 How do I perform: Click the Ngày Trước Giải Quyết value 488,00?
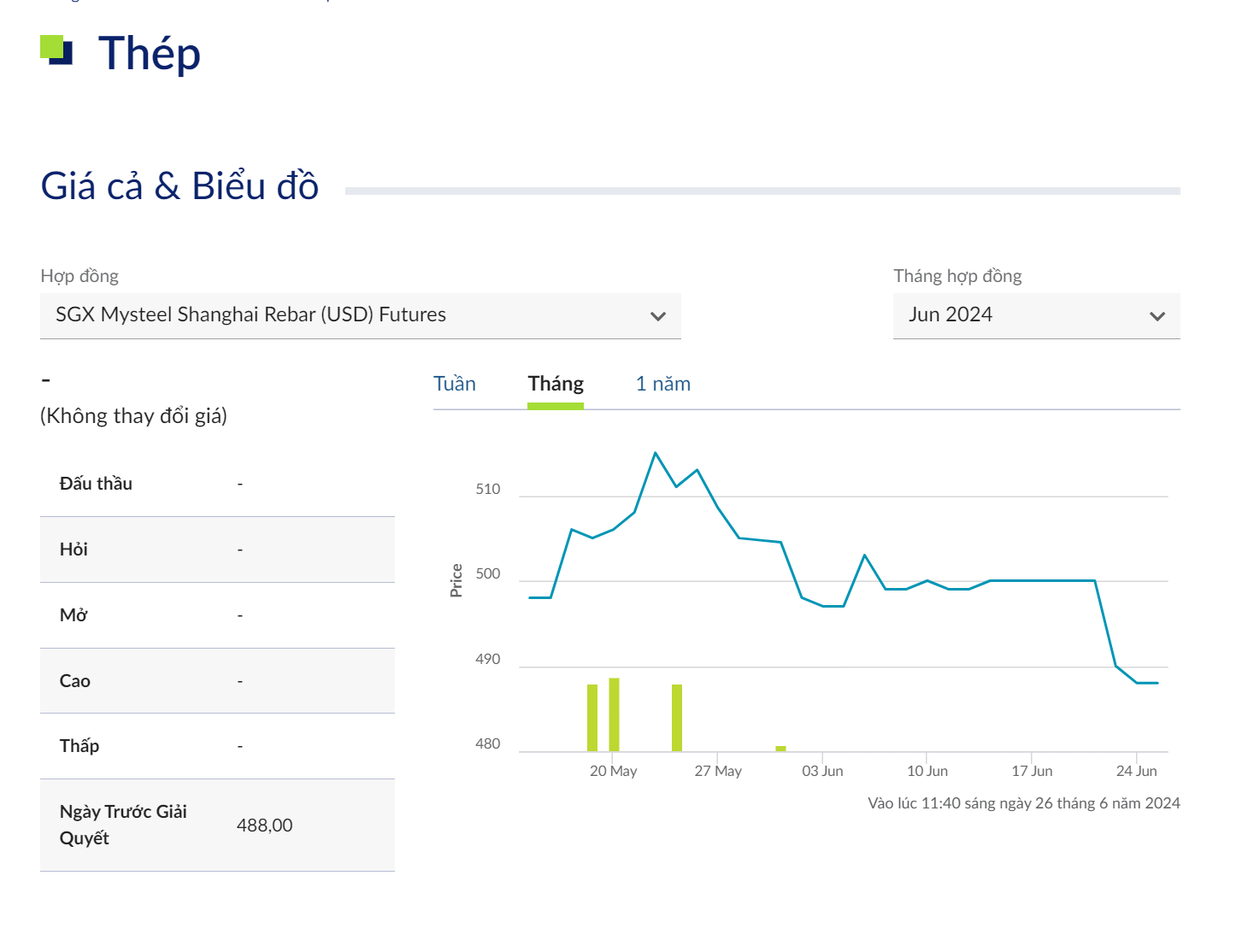coord(264,826)
